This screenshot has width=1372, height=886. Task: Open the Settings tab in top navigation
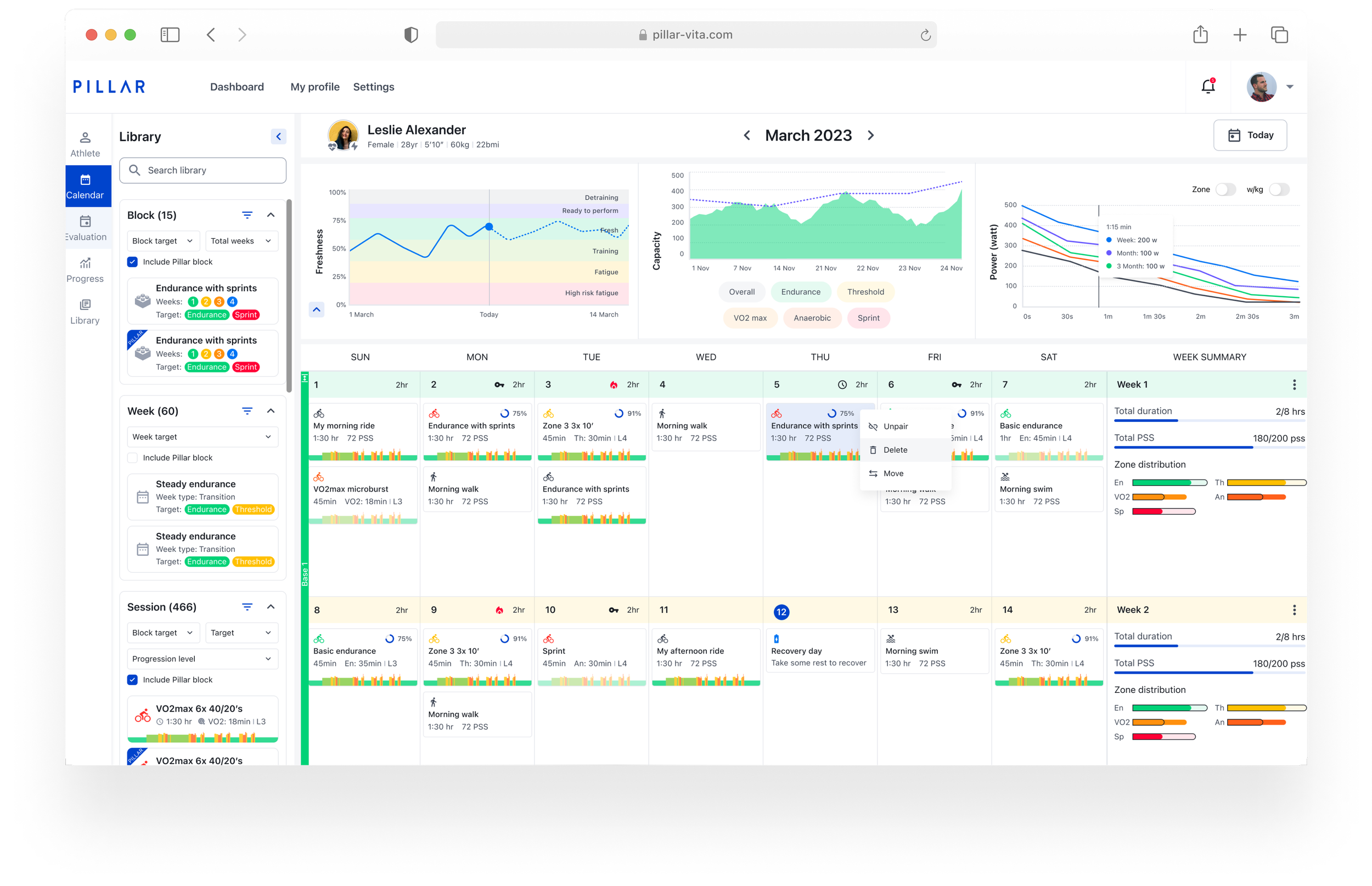[x=374, y=87]
